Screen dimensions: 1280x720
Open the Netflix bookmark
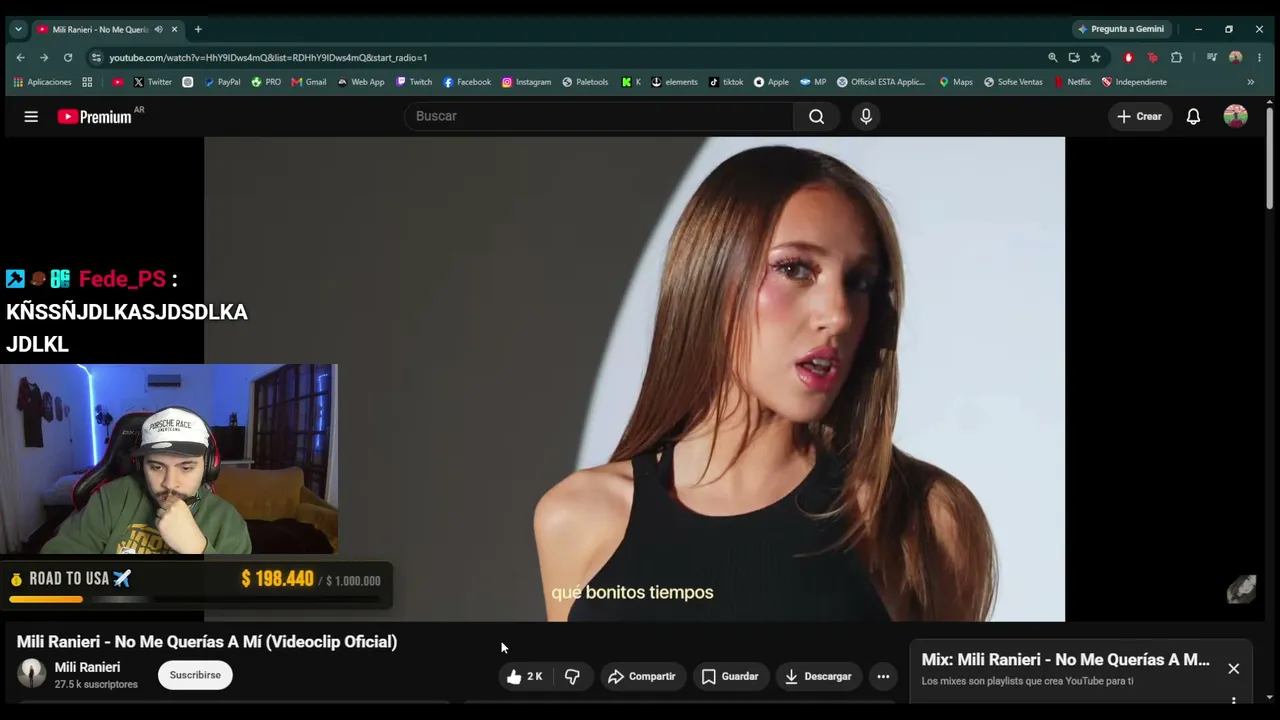(x=1071, y=82)
